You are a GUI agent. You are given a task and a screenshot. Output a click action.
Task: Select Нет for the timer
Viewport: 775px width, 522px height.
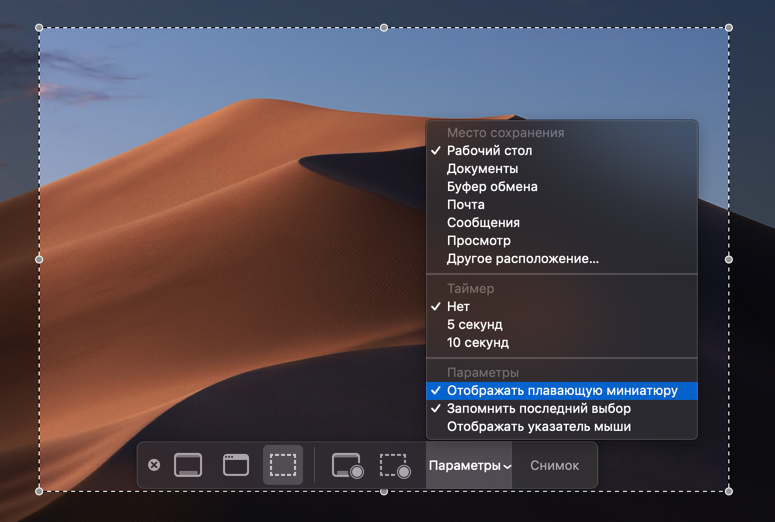(x=458, y=307)
